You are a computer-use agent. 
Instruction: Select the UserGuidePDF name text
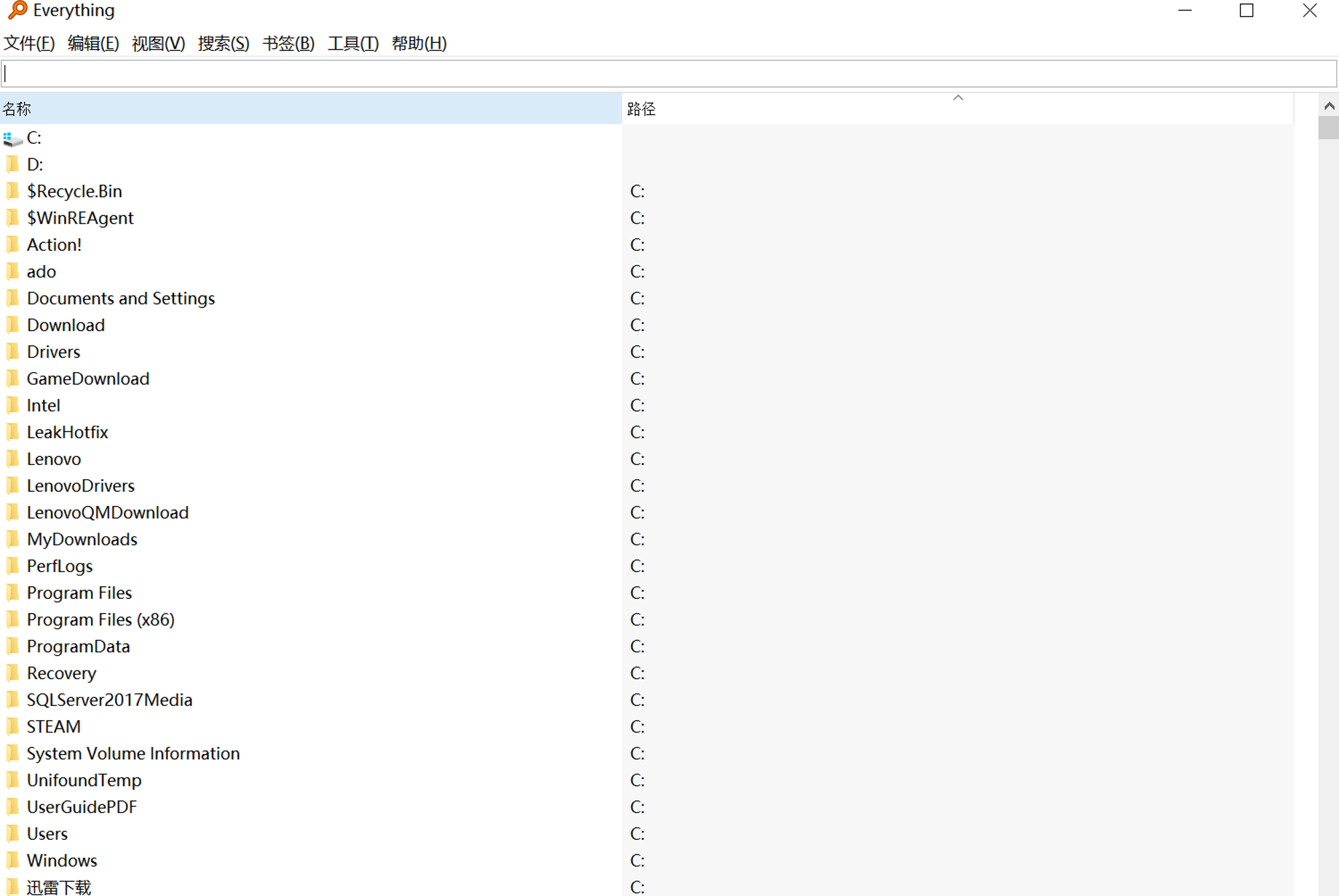(x=82, y=807)
